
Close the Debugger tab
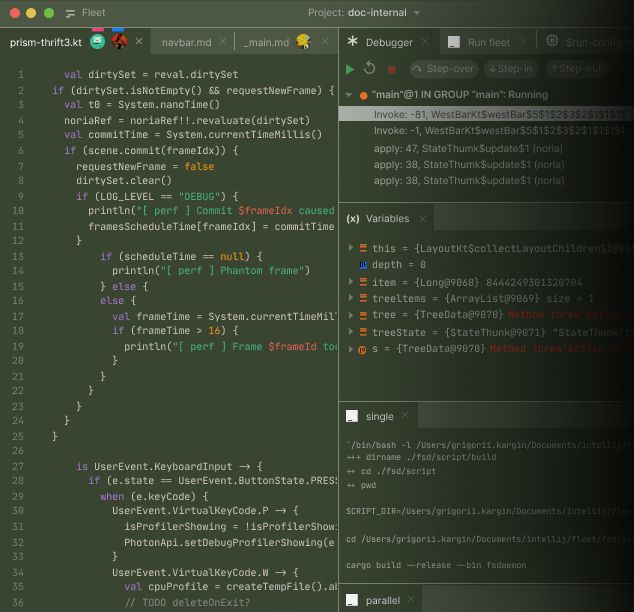tap(425, 41)
